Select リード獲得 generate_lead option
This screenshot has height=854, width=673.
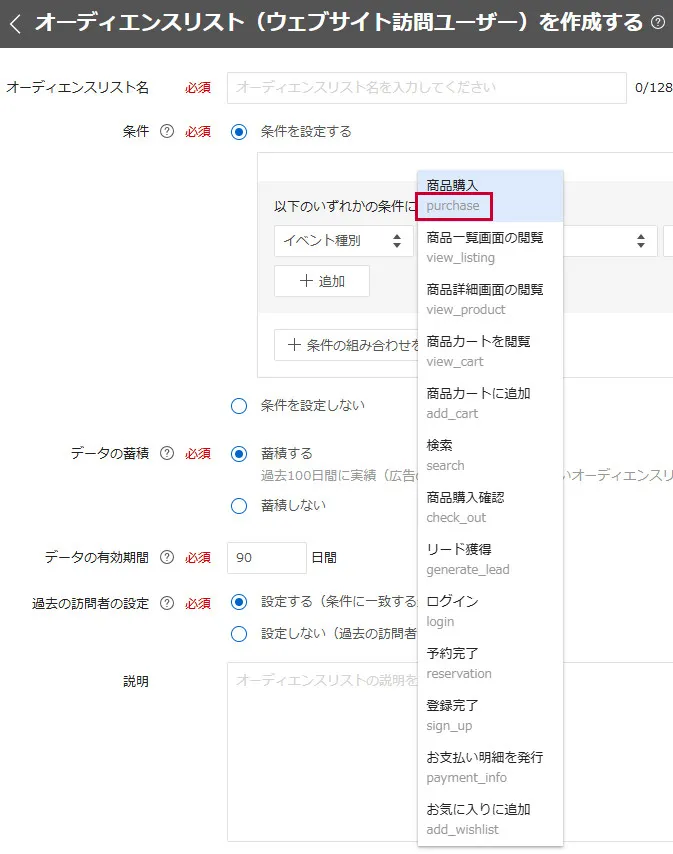pyautogui.click(x=489, y=559)
